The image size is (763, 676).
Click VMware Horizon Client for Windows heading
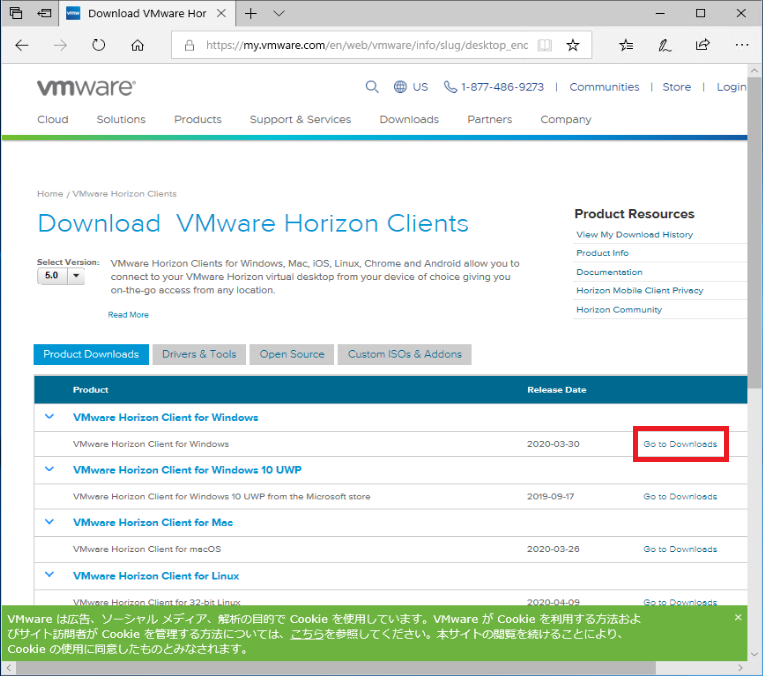click(165, 418)
